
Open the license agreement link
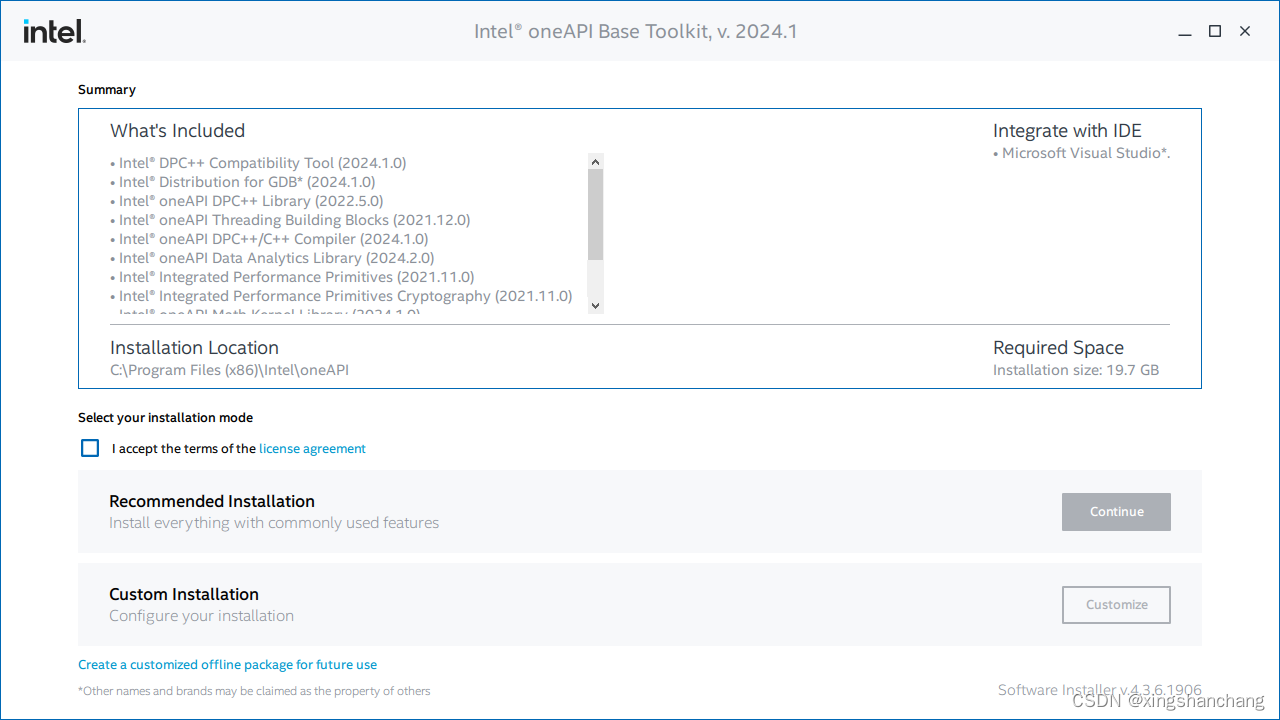coord(312,449)
